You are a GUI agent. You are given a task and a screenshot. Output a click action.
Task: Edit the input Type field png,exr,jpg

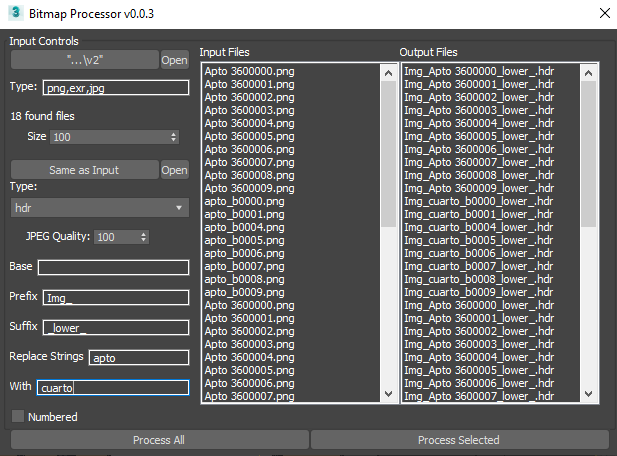[116, 87]
